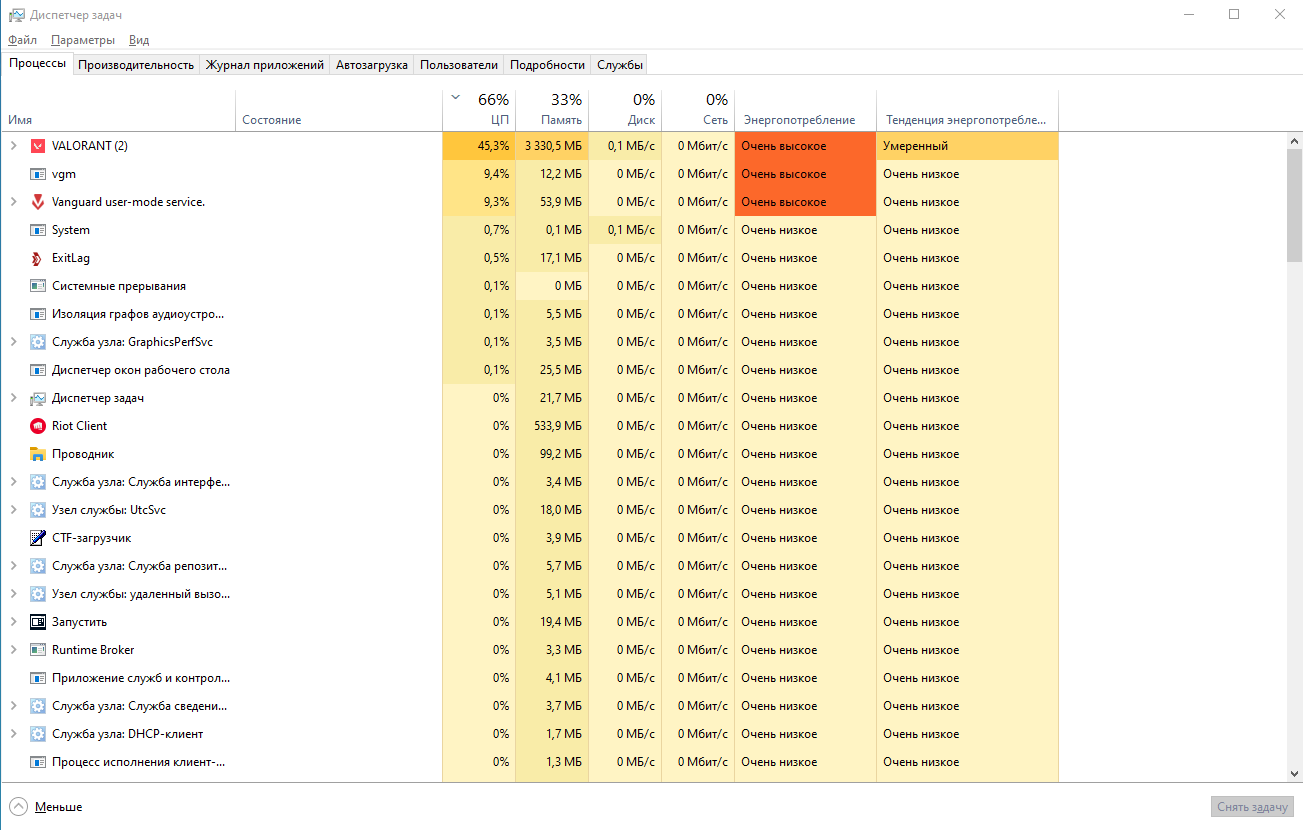This screenshot has height=830, width=1303.
Task: Click the Умеренный power trend cell
Action: pos(967,146)
